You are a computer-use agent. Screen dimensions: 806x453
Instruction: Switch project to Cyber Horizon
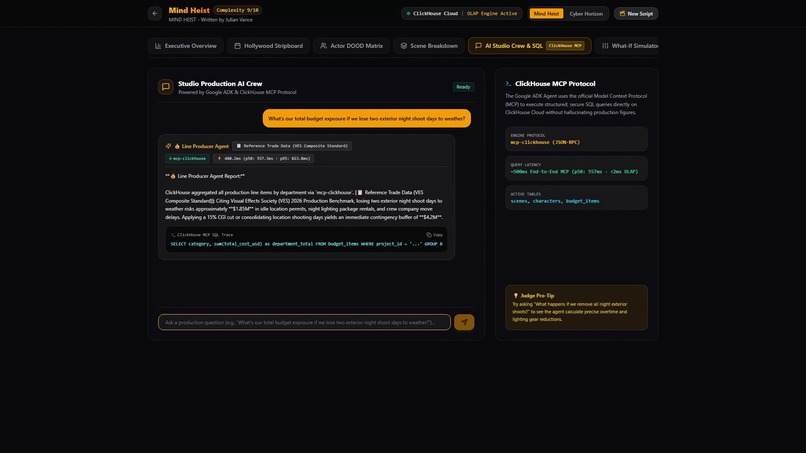point(586,13)
